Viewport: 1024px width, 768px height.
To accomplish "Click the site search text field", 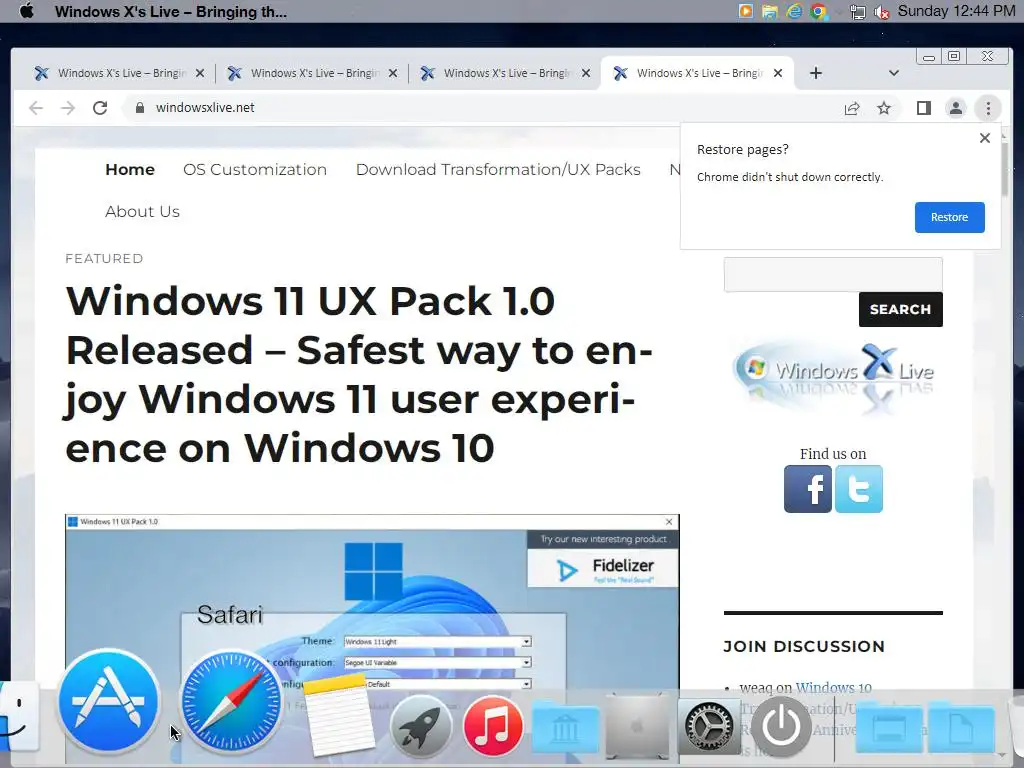I will click(x=833, y=274).
